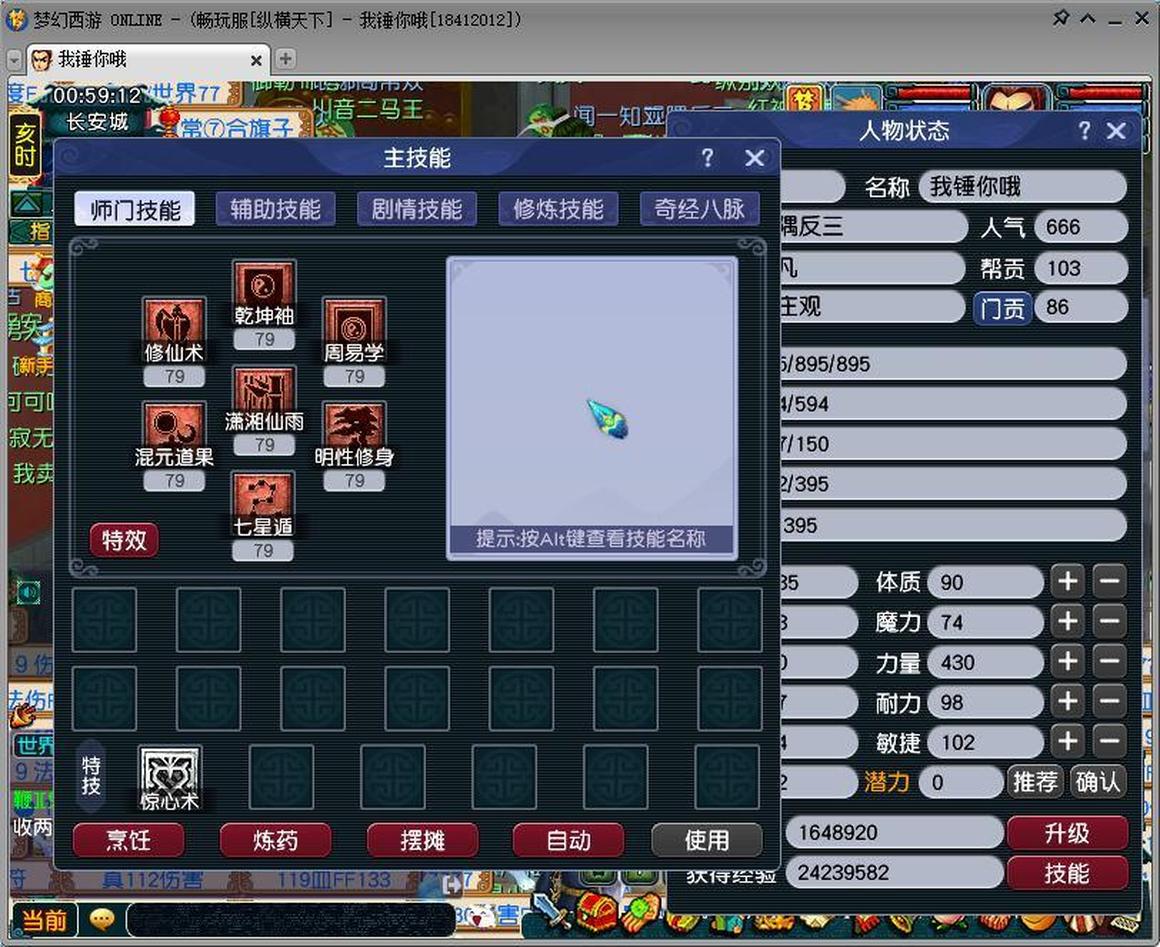
Task: Click the 帮贡 value 103
Action: tap(1082, 267)
